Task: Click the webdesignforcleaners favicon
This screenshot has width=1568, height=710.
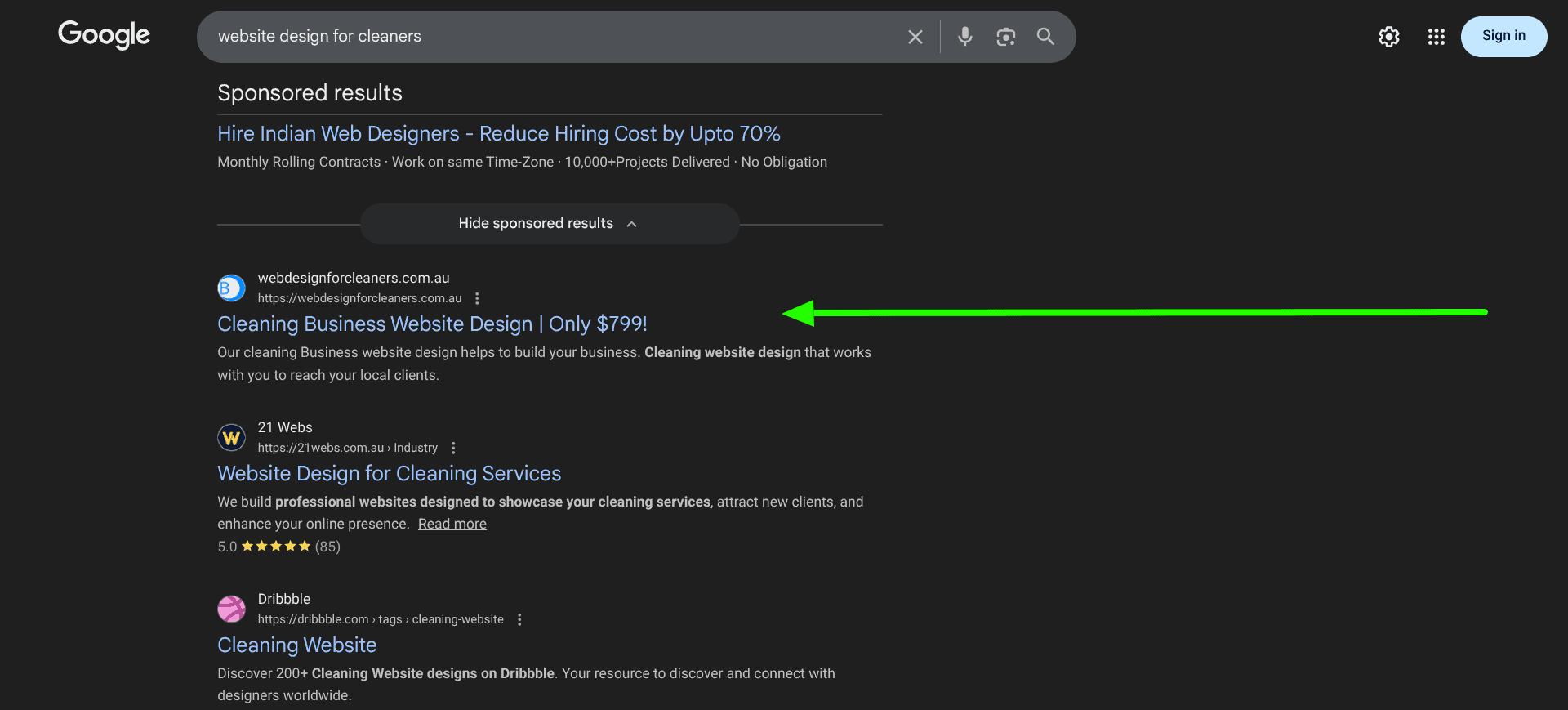Action: pyautogui.click(x=231, y=288)
